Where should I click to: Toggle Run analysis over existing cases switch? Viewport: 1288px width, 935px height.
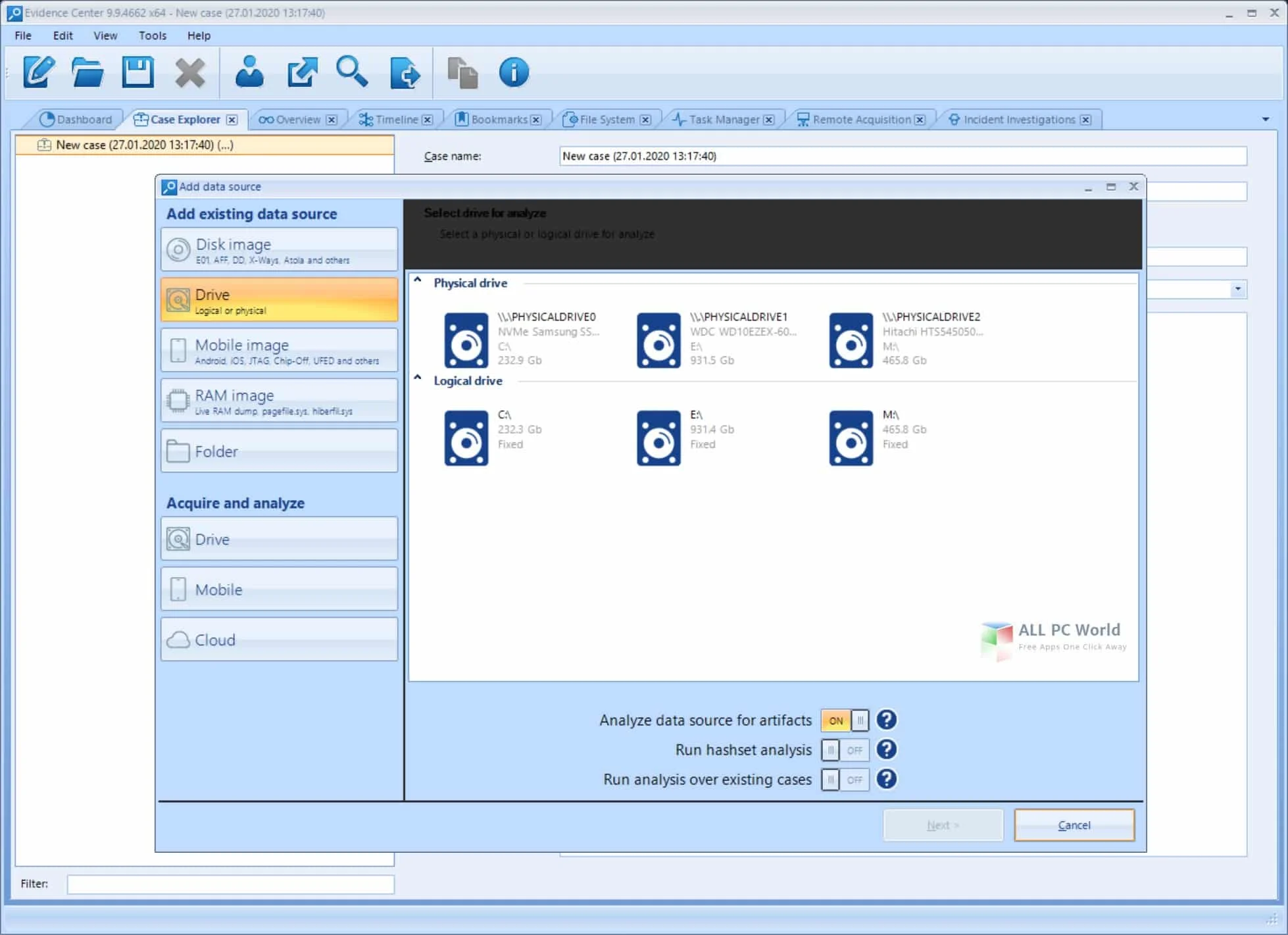[845, 780]
